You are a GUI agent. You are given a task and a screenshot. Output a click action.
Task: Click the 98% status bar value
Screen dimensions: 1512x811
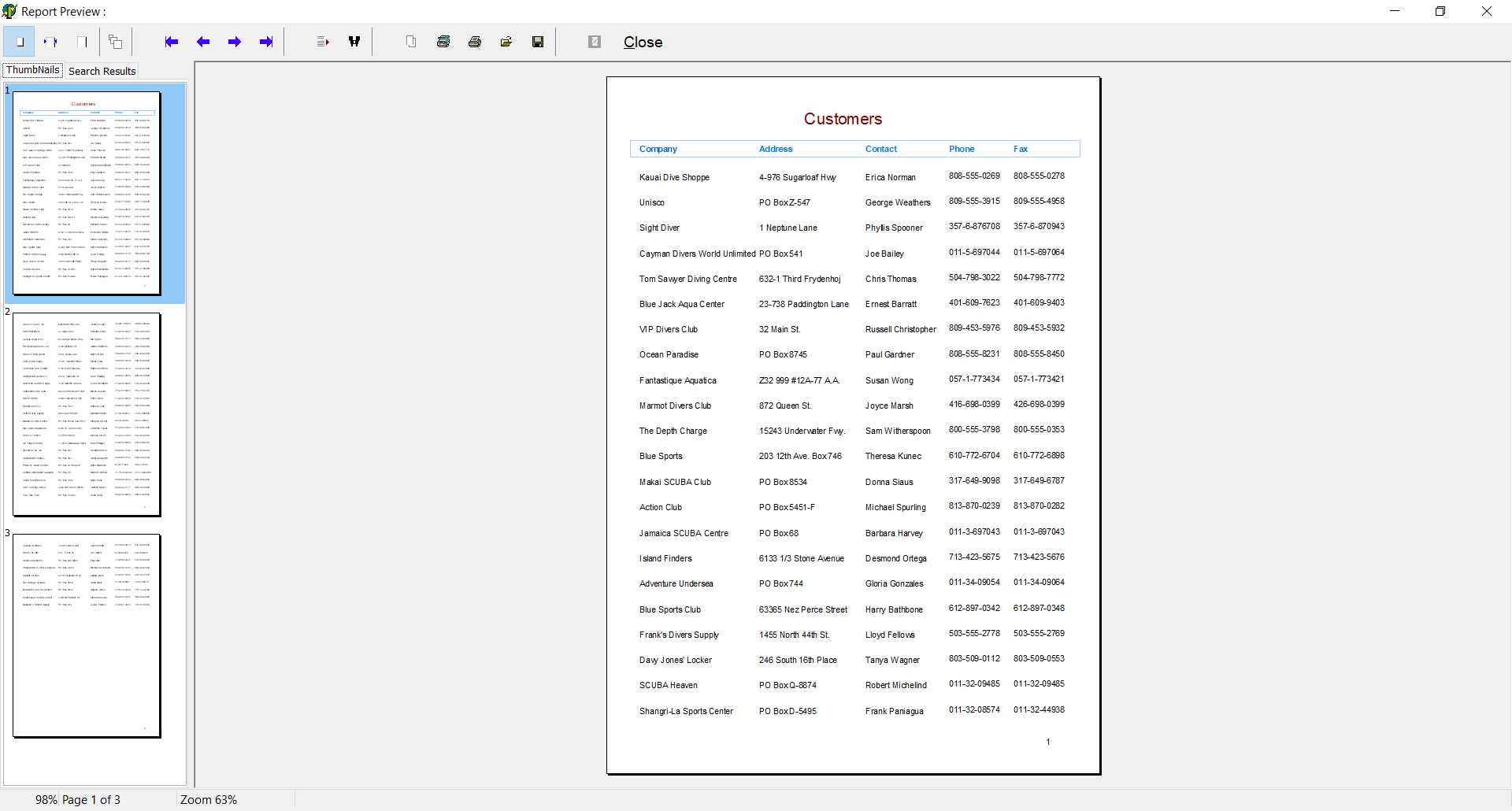[x=46, y=800]
